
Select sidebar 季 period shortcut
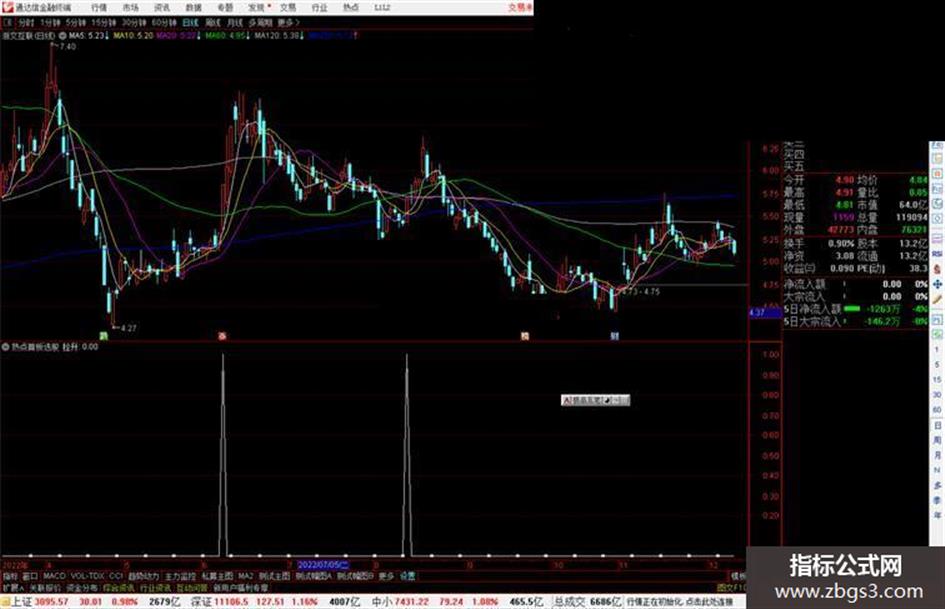937,500
